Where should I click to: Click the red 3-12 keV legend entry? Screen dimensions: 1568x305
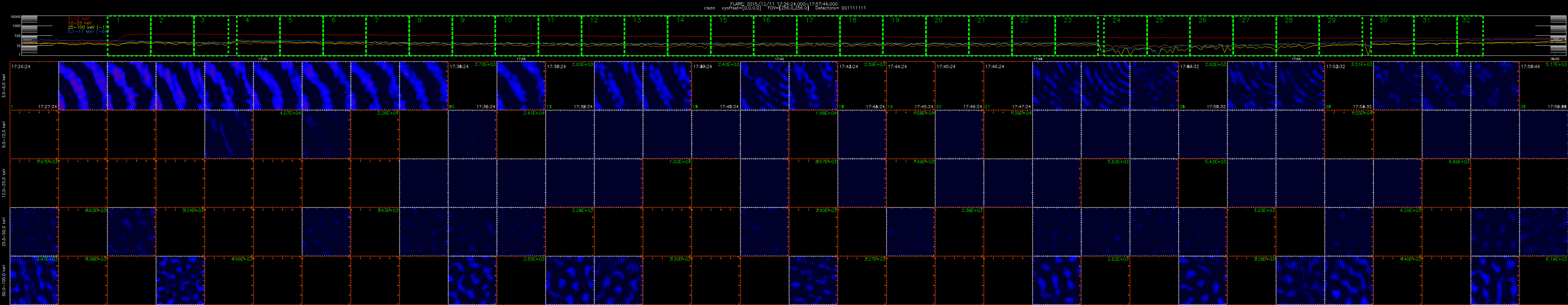tap(79, 19)
